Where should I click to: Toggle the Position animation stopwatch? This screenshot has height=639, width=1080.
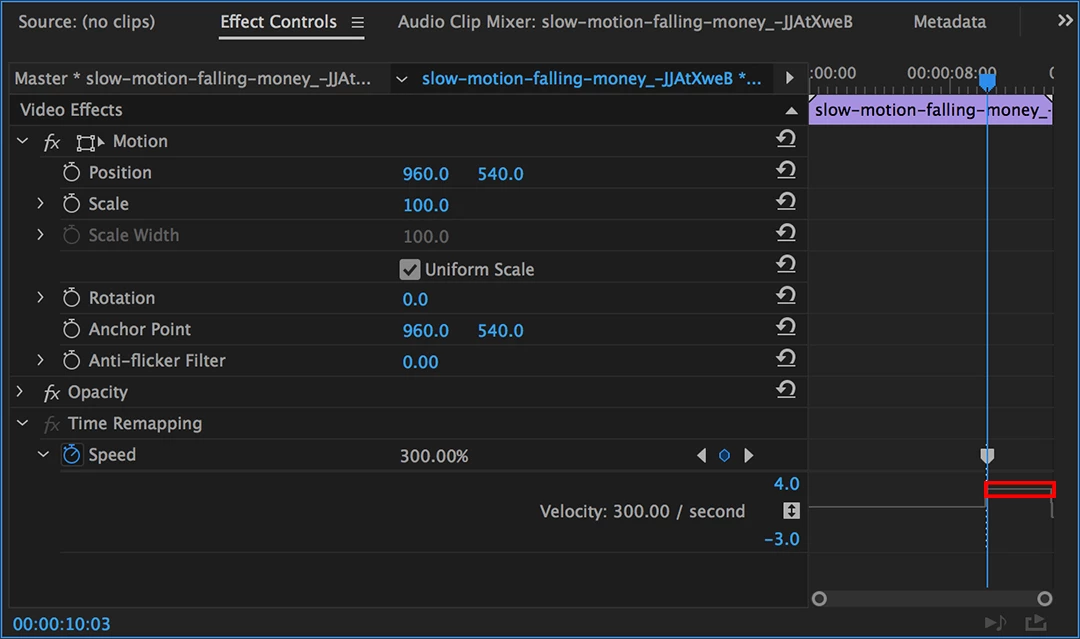click(x=72, y=172)
